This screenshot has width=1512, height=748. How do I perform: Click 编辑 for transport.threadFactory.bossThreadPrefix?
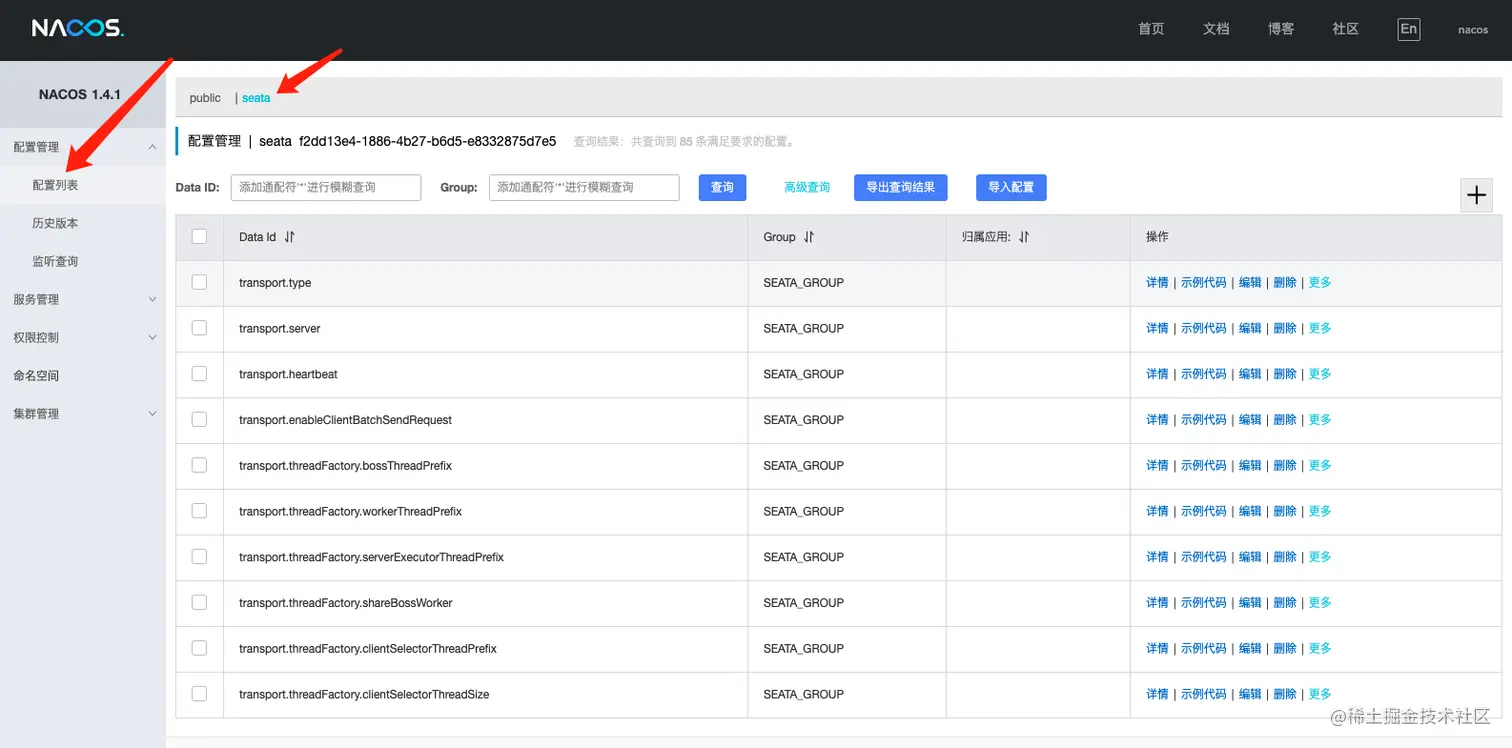(x=1250, y=466)
